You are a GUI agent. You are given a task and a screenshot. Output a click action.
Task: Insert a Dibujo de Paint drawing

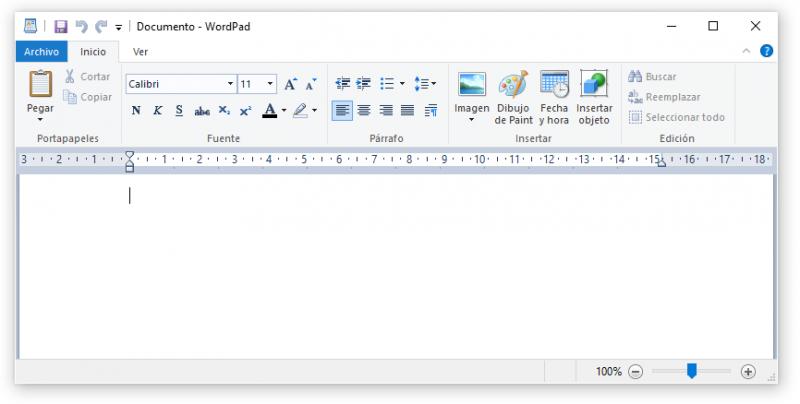click(513, 97)
